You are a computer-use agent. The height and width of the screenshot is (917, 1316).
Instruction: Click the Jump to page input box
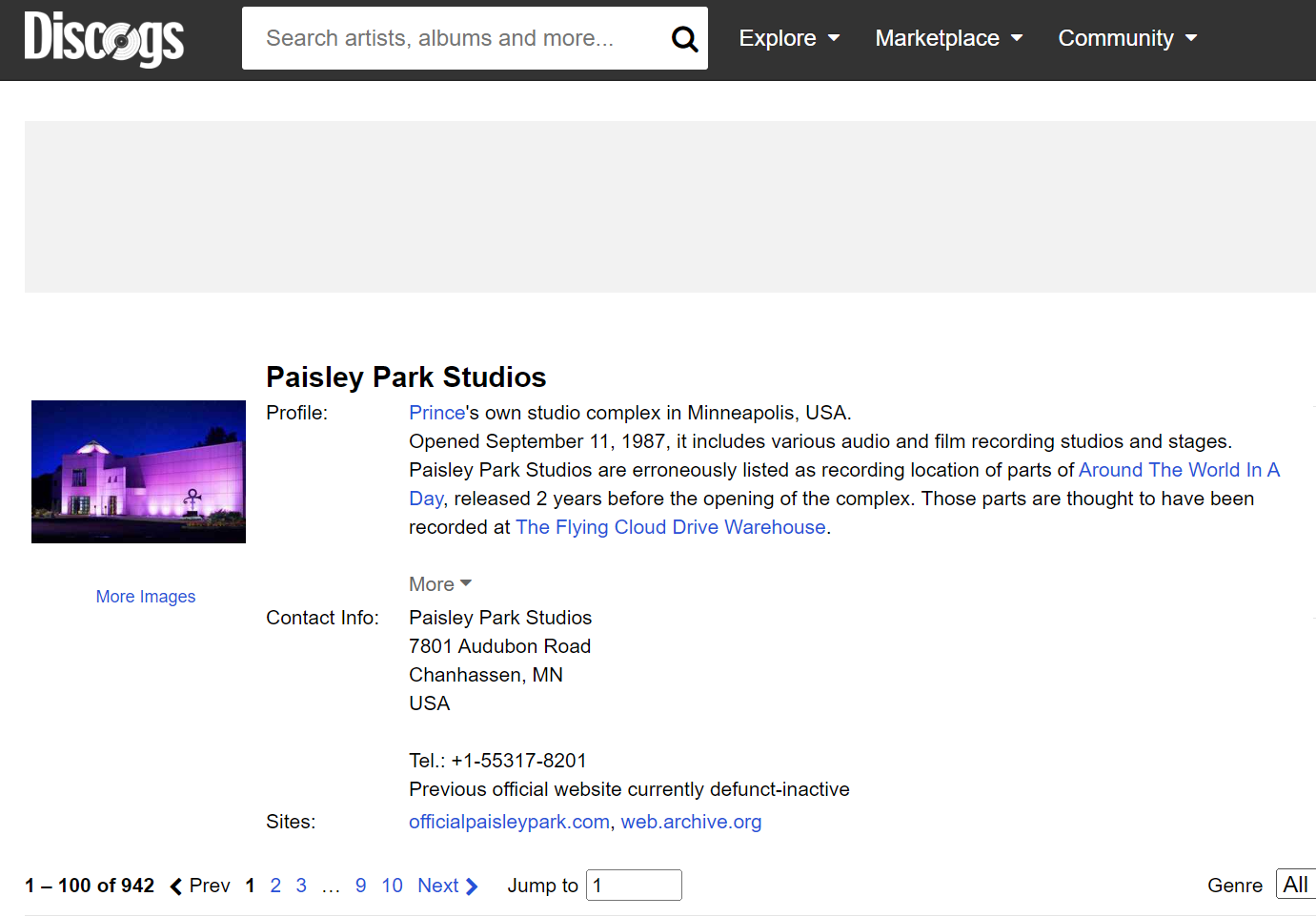634,886
